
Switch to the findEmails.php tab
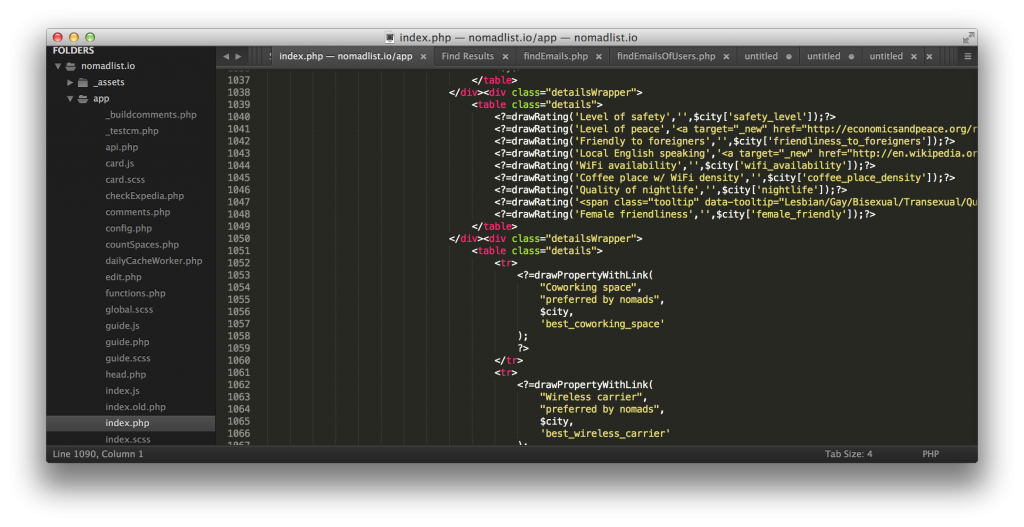[555, 57]
